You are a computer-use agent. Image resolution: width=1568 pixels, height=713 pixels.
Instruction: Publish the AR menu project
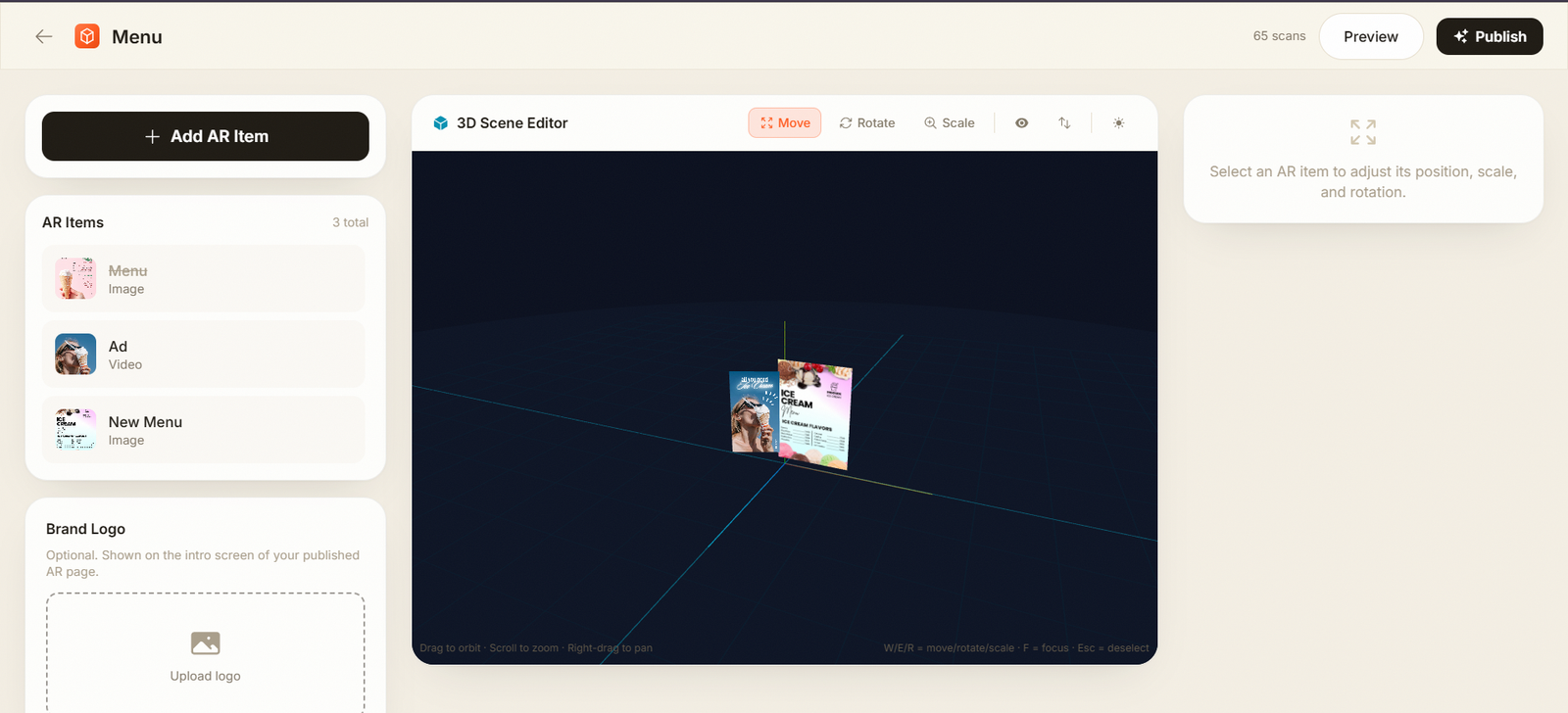tap(1490, 36)
